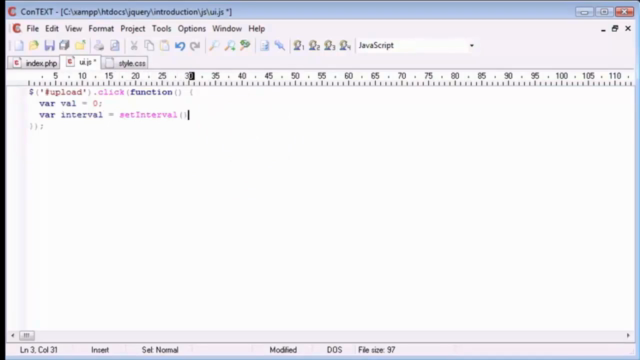This screenshot has width=640, height=360.
Task: Run user command 2 icon
Action: click(x=314, y=45)
